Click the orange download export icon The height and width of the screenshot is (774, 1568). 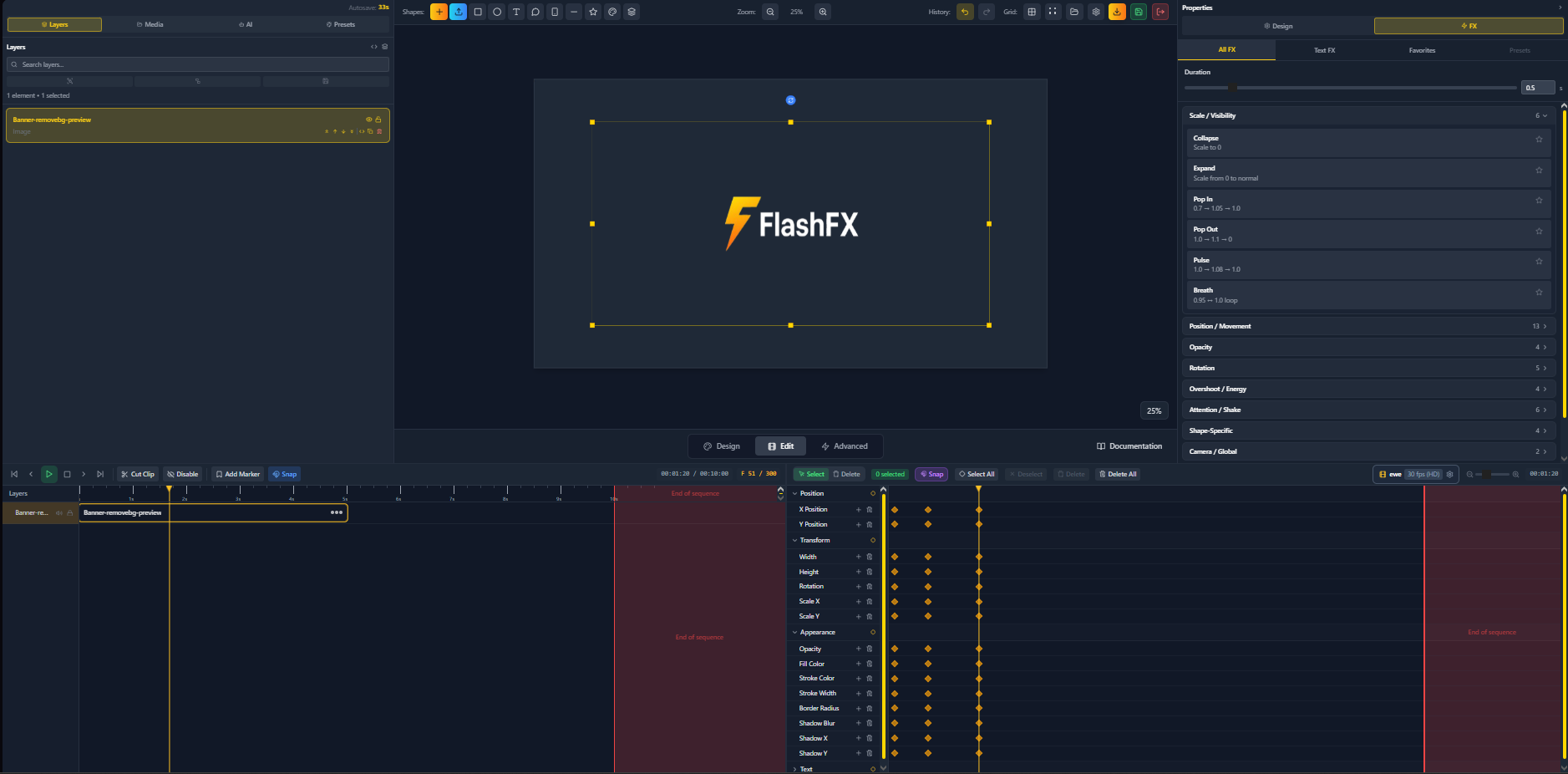1117,12
